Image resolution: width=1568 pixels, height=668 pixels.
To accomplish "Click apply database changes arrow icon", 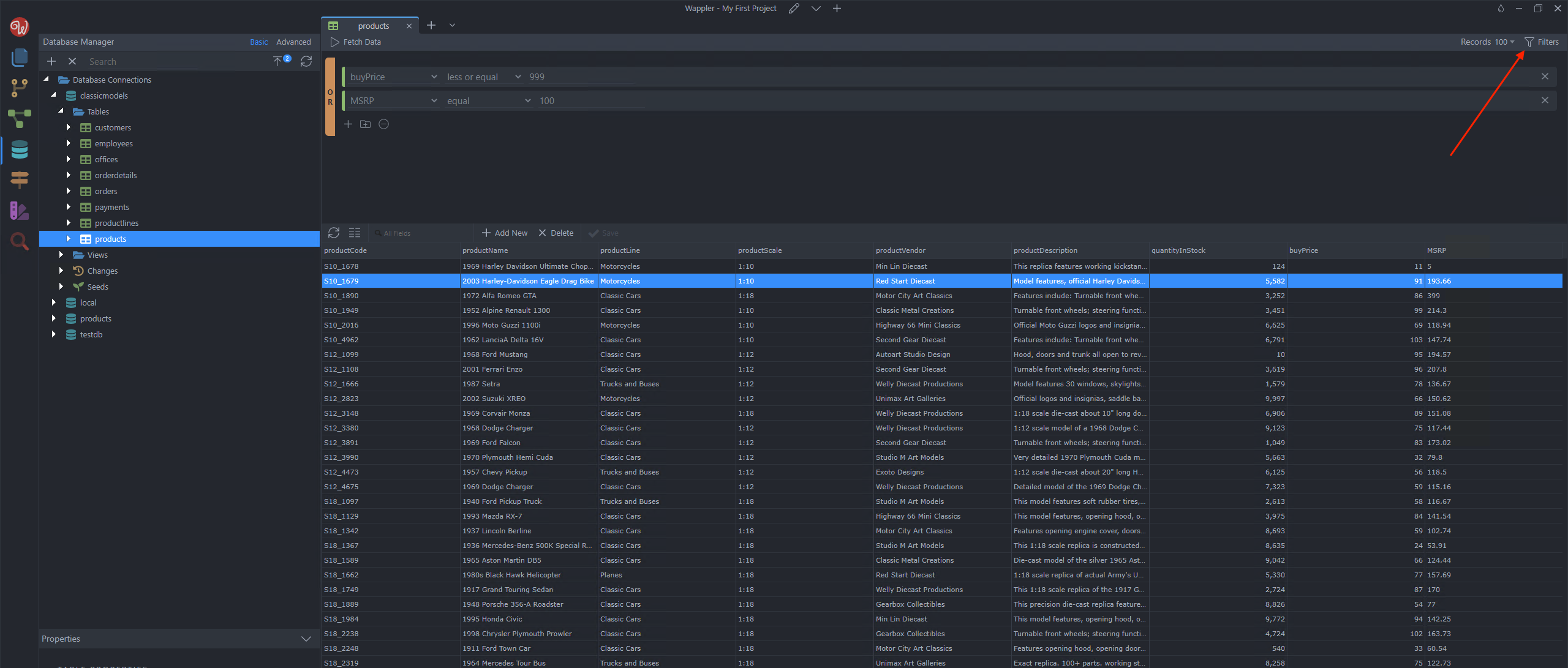I will coord(279,61).
